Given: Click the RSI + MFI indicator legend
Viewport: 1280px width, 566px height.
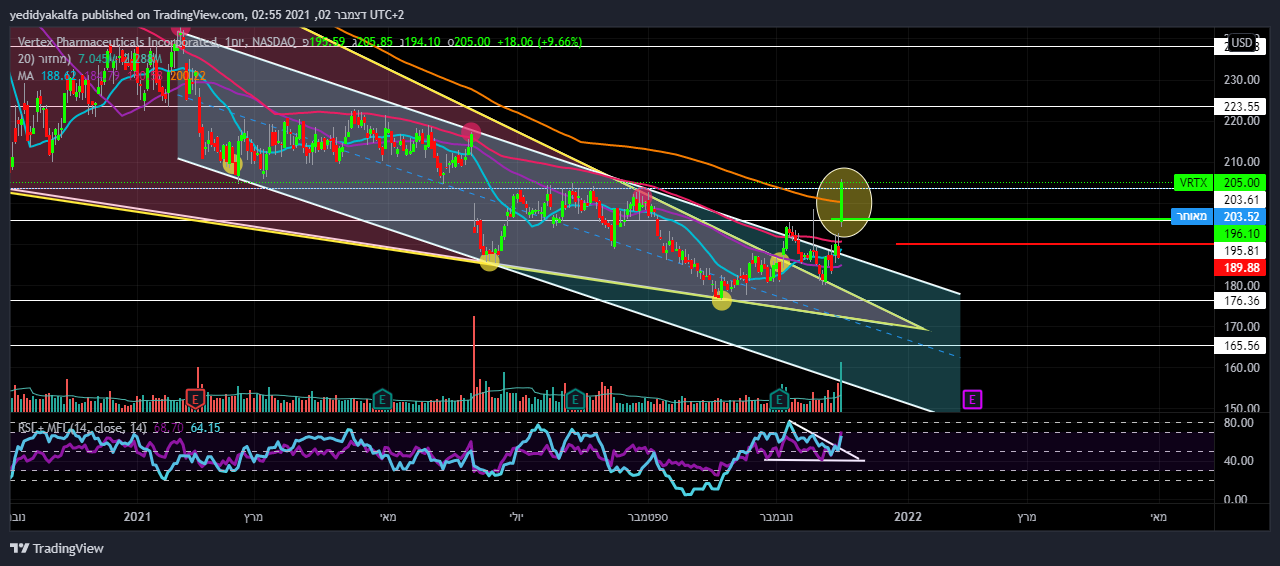Looking at the screenshot, I should pos(83,428).
